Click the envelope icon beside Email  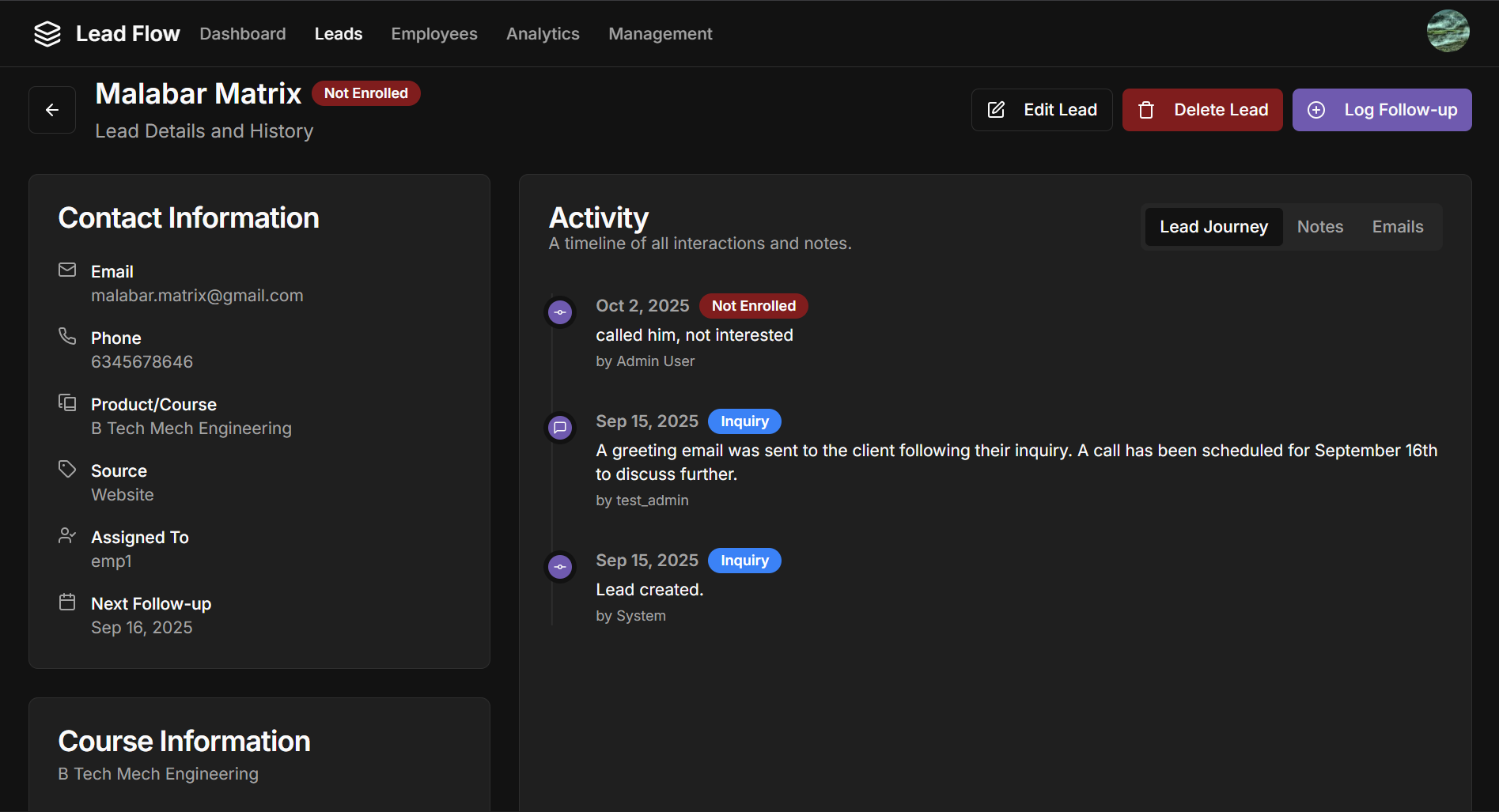point(67,270)
